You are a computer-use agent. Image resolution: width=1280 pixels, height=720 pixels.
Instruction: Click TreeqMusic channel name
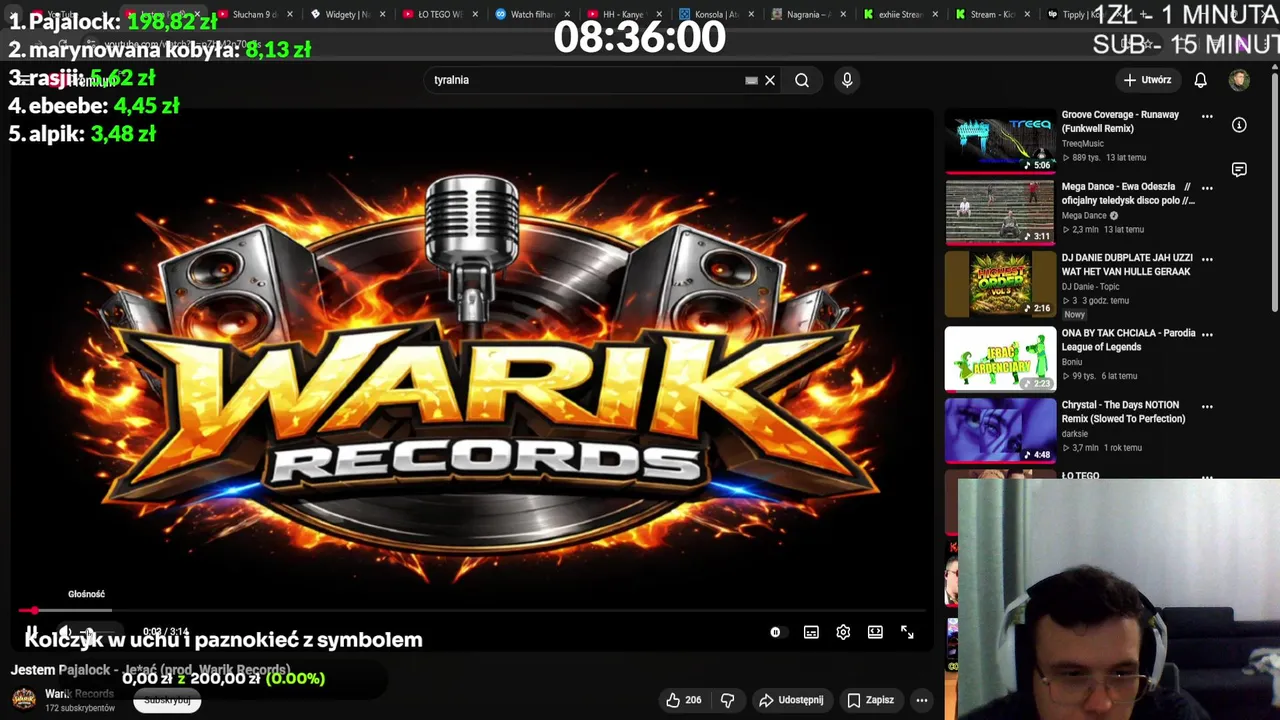click(x=1083, y=144)
